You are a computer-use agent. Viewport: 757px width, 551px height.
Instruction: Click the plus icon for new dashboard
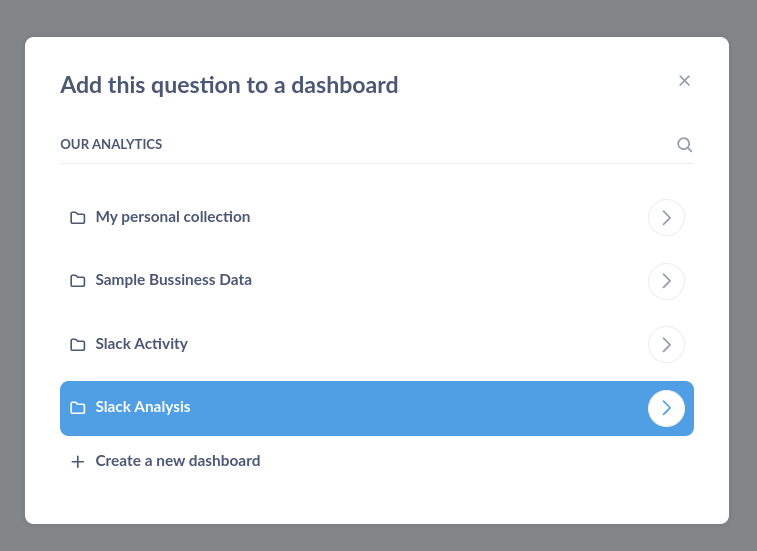78,462
